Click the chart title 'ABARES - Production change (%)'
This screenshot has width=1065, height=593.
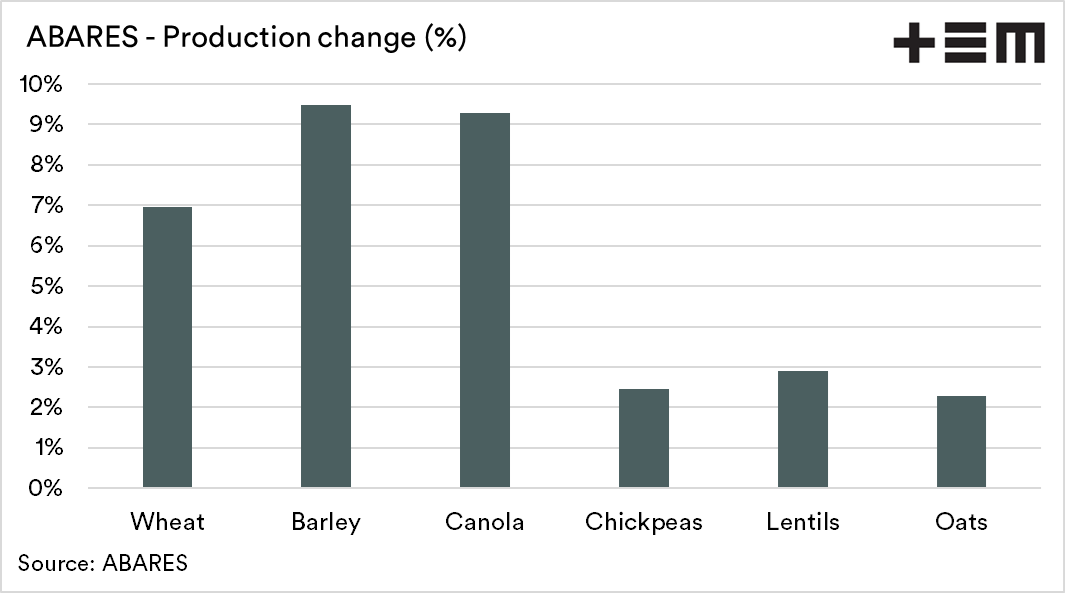pyautogui.click(x=247, y=39)
